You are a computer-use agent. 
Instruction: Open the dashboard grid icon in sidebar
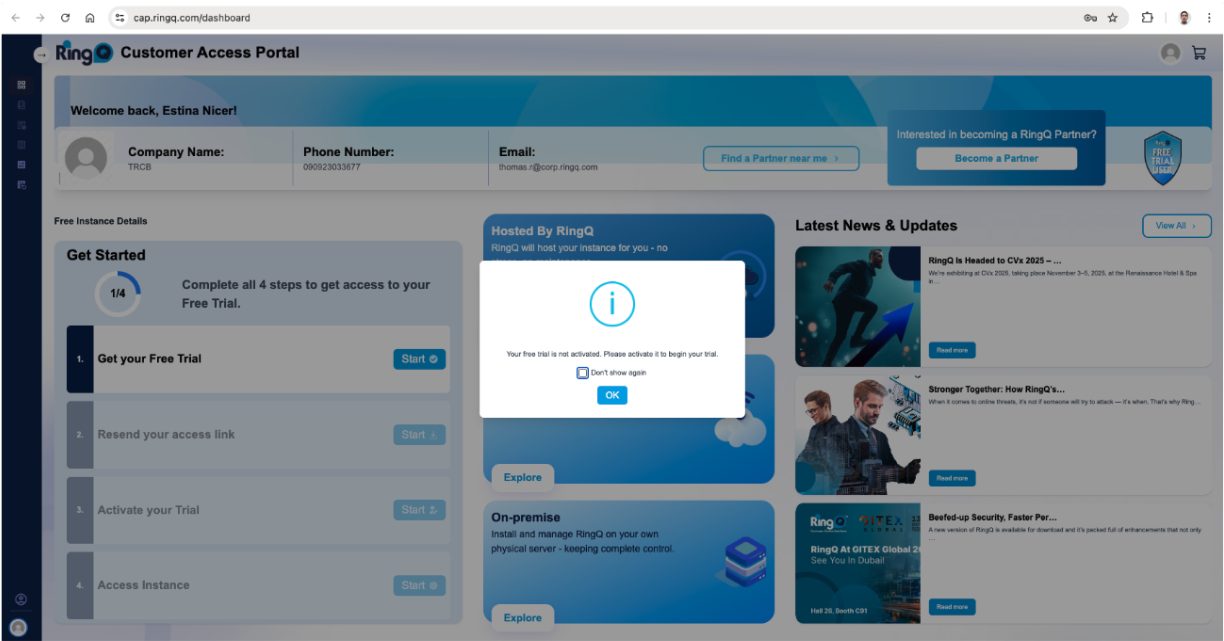pos(21,85)
